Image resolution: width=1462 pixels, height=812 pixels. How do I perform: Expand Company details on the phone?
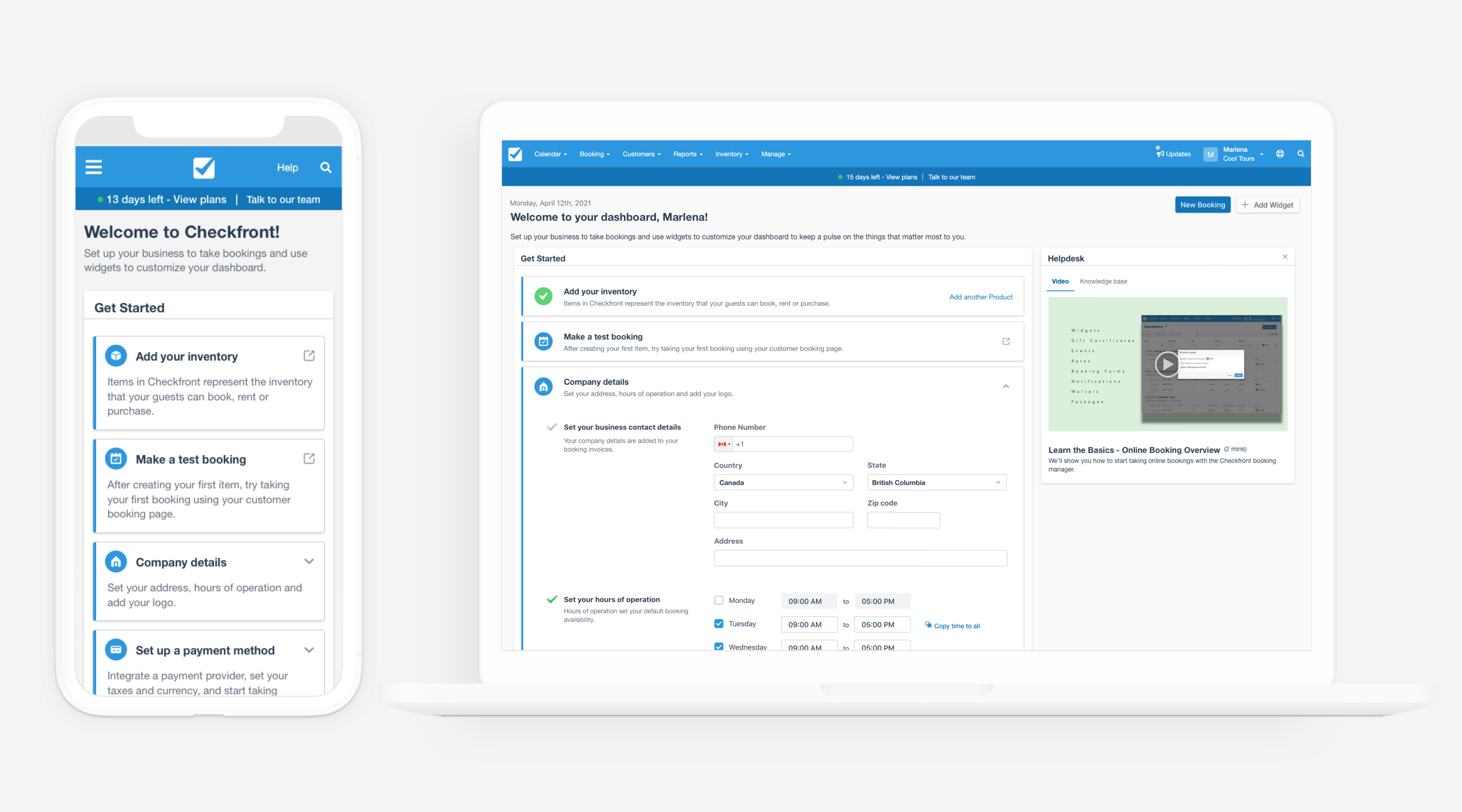click(x=309, y=561)
